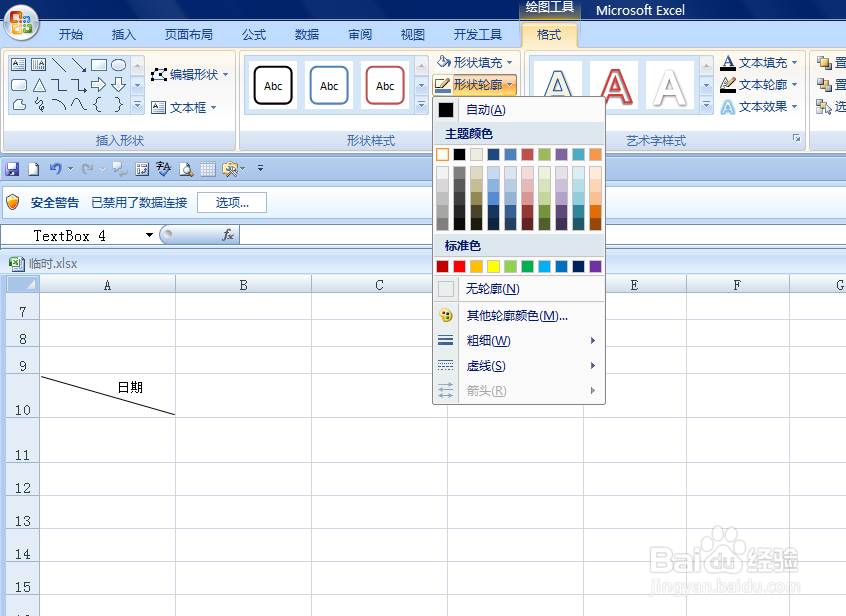846x616 pixels.
Task: Switch to 开发工具 tab
Action: point(477,35)
